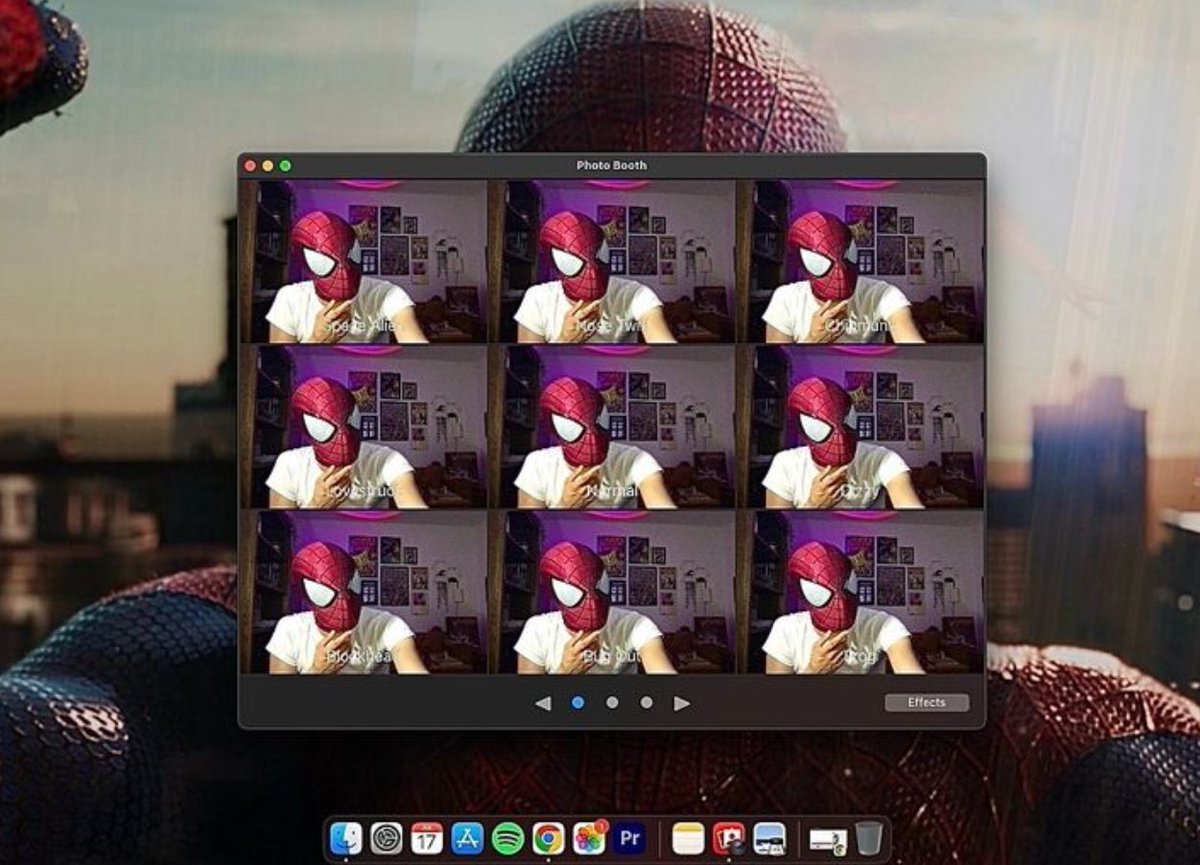Click the Effects button

pyautogui.click(x=927, y=703)
